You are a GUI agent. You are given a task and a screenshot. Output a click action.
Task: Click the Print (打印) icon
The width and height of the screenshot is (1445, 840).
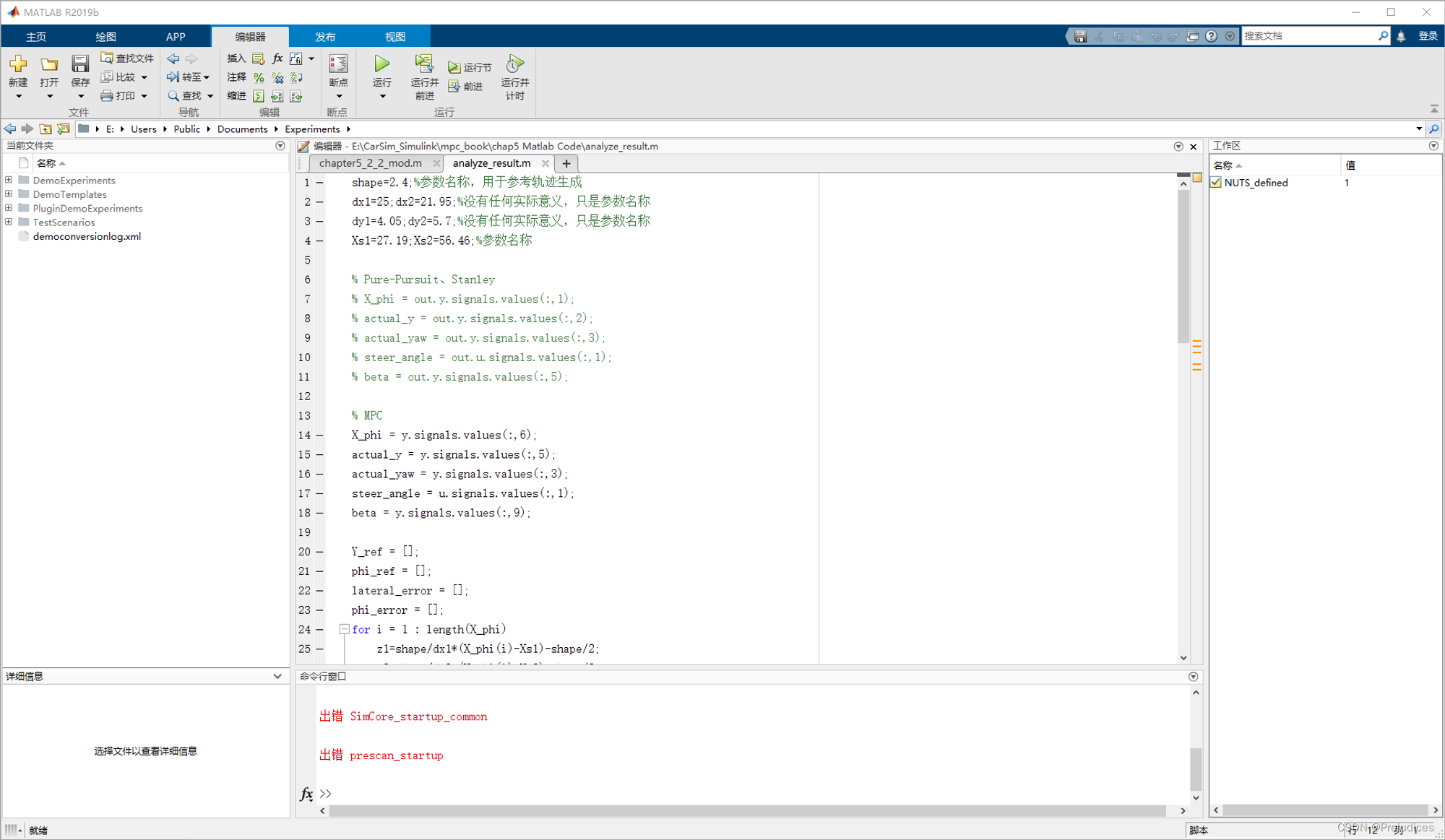pyautogui.click(x=106, y=95)
